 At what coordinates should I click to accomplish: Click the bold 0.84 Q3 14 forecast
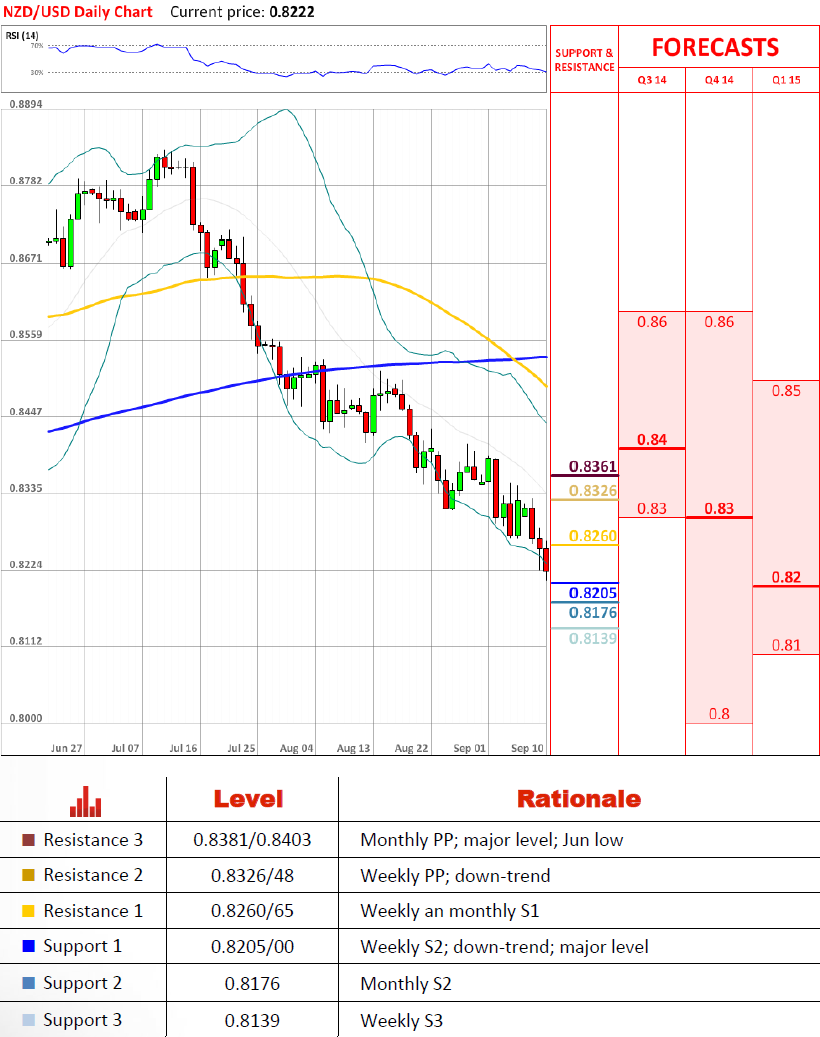click(x=652, y=440)
